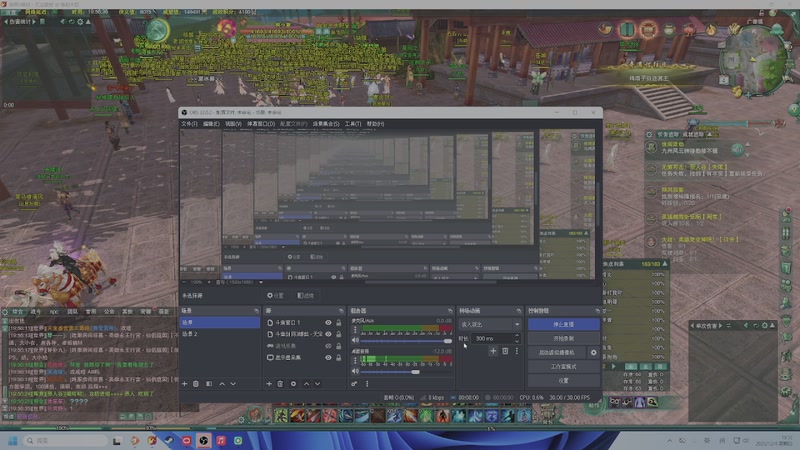Add a new scene transition
The image size is (800, 450).
coord(493,351)
